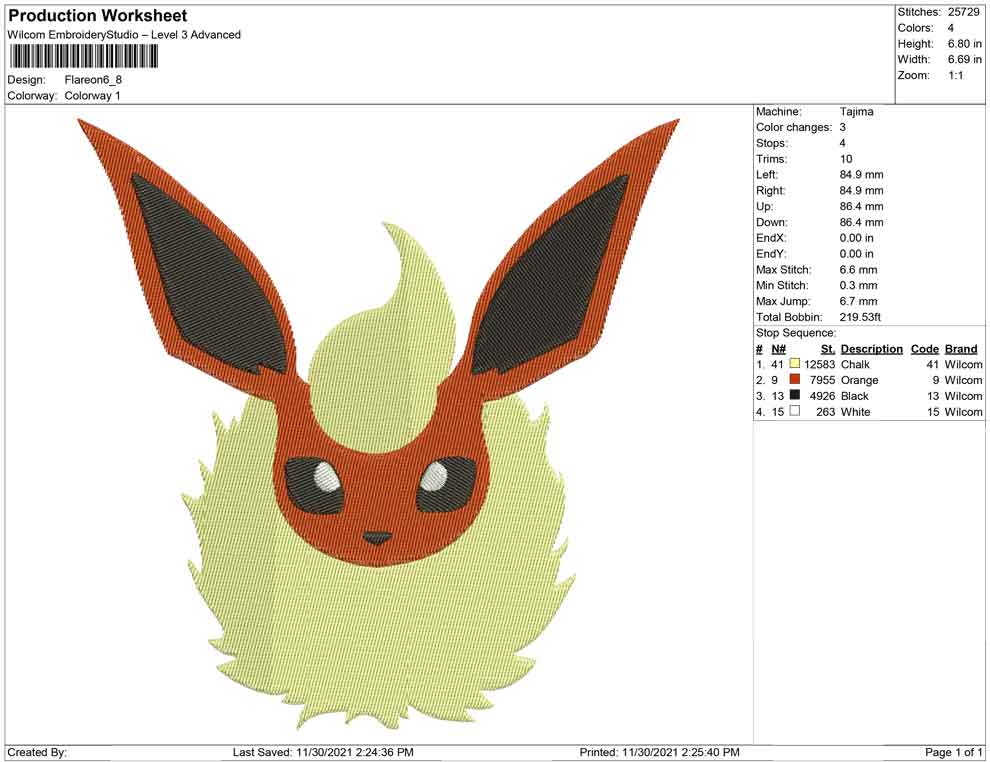Click the Black color swatch in stop sequence
The height and width of the screenshot is (762, 990).
795,395
